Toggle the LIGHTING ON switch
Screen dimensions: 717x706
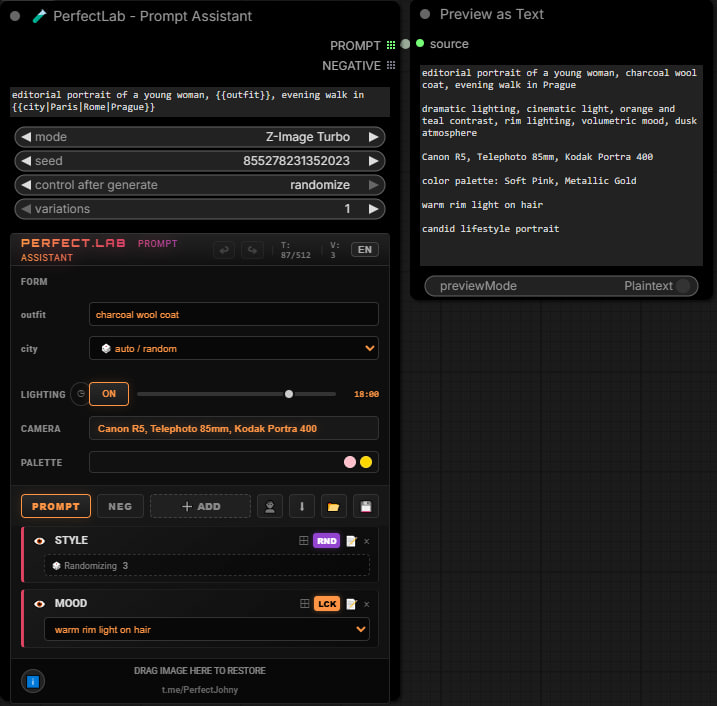109,394
